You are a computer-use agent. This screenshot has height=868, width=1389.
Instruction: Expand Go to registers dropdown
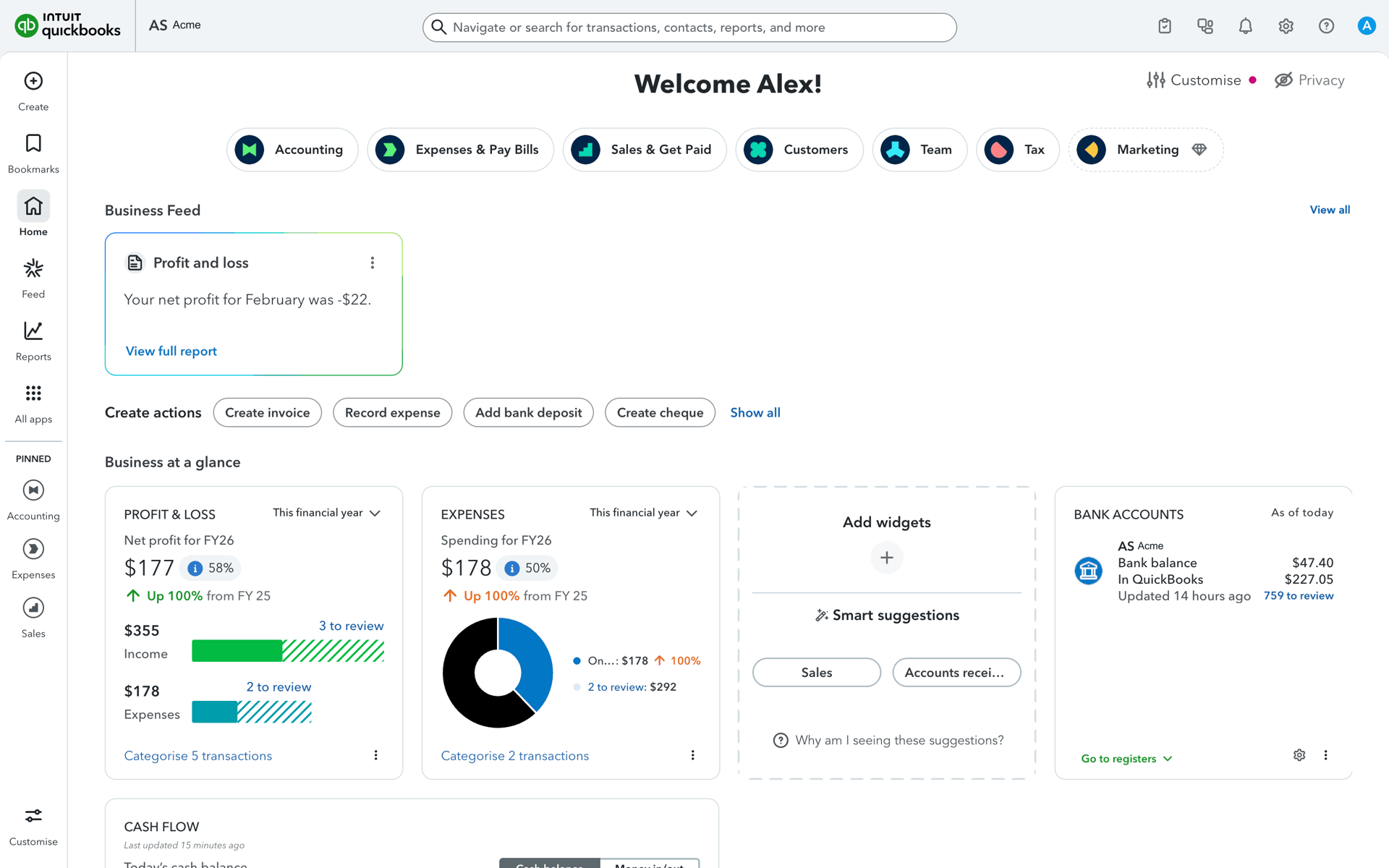point(1126,759)
